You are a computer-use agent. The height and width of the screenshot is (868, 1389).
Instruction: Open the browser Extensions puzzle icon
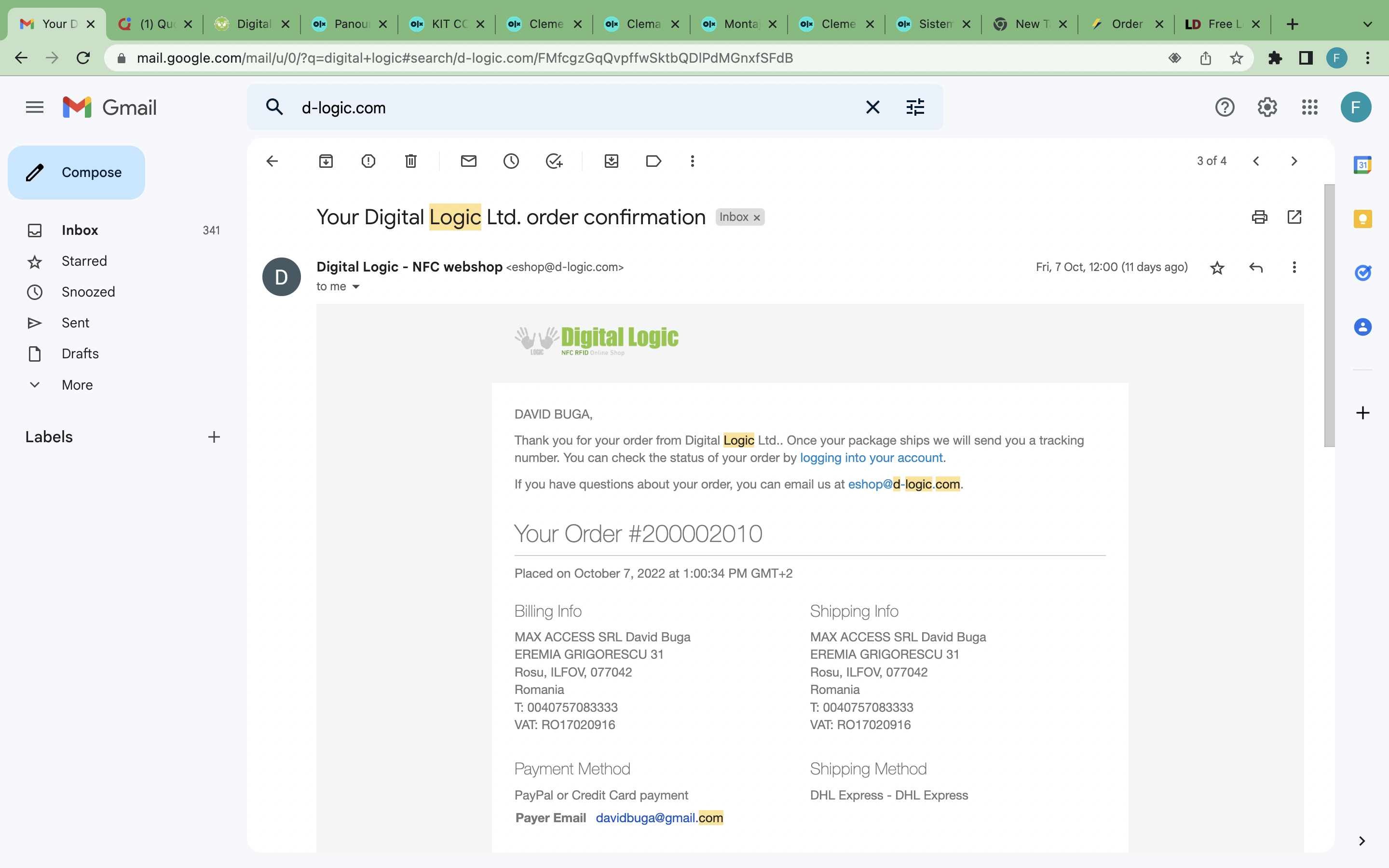pos(1275,58)
